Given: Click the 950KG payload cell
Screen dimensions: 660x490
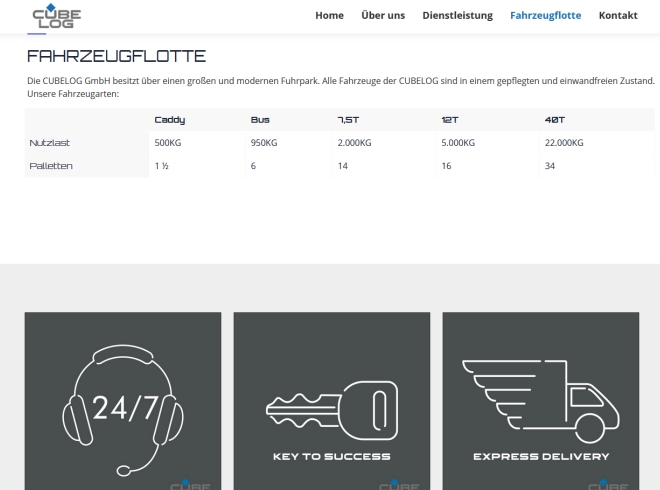Looking at the screenshot, I should click(289, 143).
